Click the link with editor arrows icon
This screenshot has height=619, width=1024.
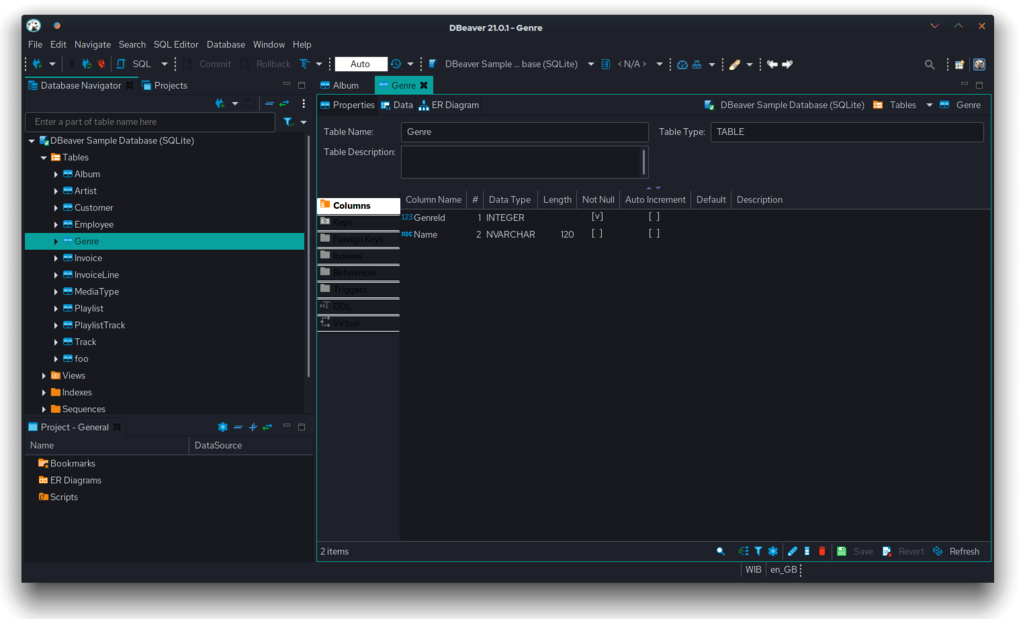(x=284, y=103)
